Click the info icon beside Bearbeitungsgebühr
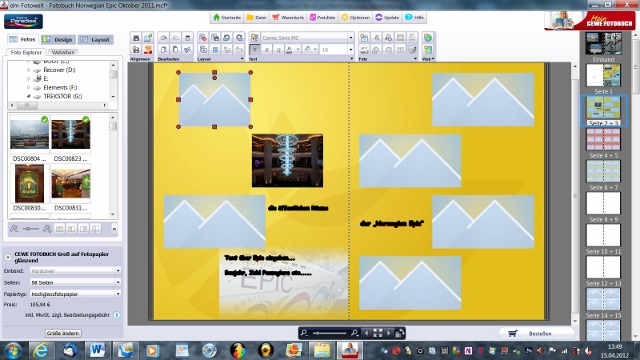This screenshot has height=360, width=640. (x=117, y=315)
